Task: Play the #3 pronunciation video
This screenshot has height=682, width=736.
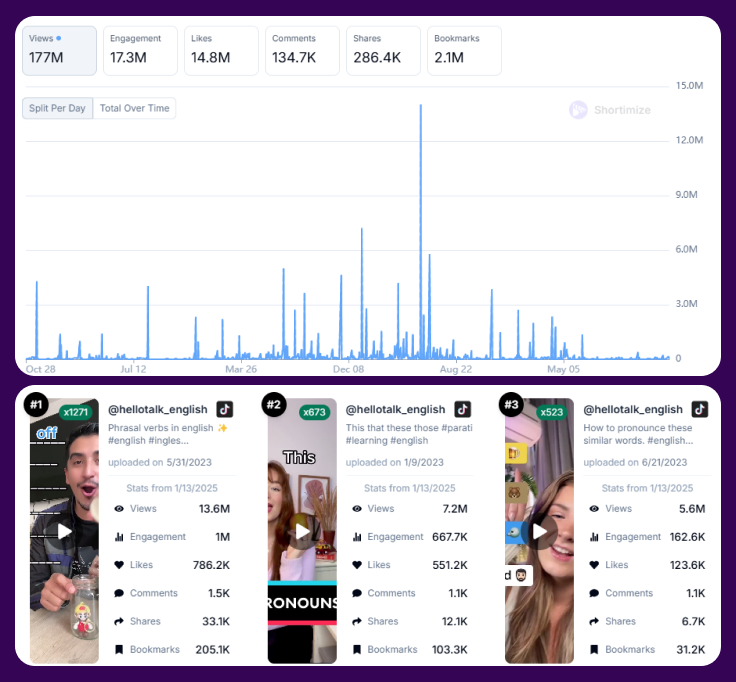Action: coord(539,531)
